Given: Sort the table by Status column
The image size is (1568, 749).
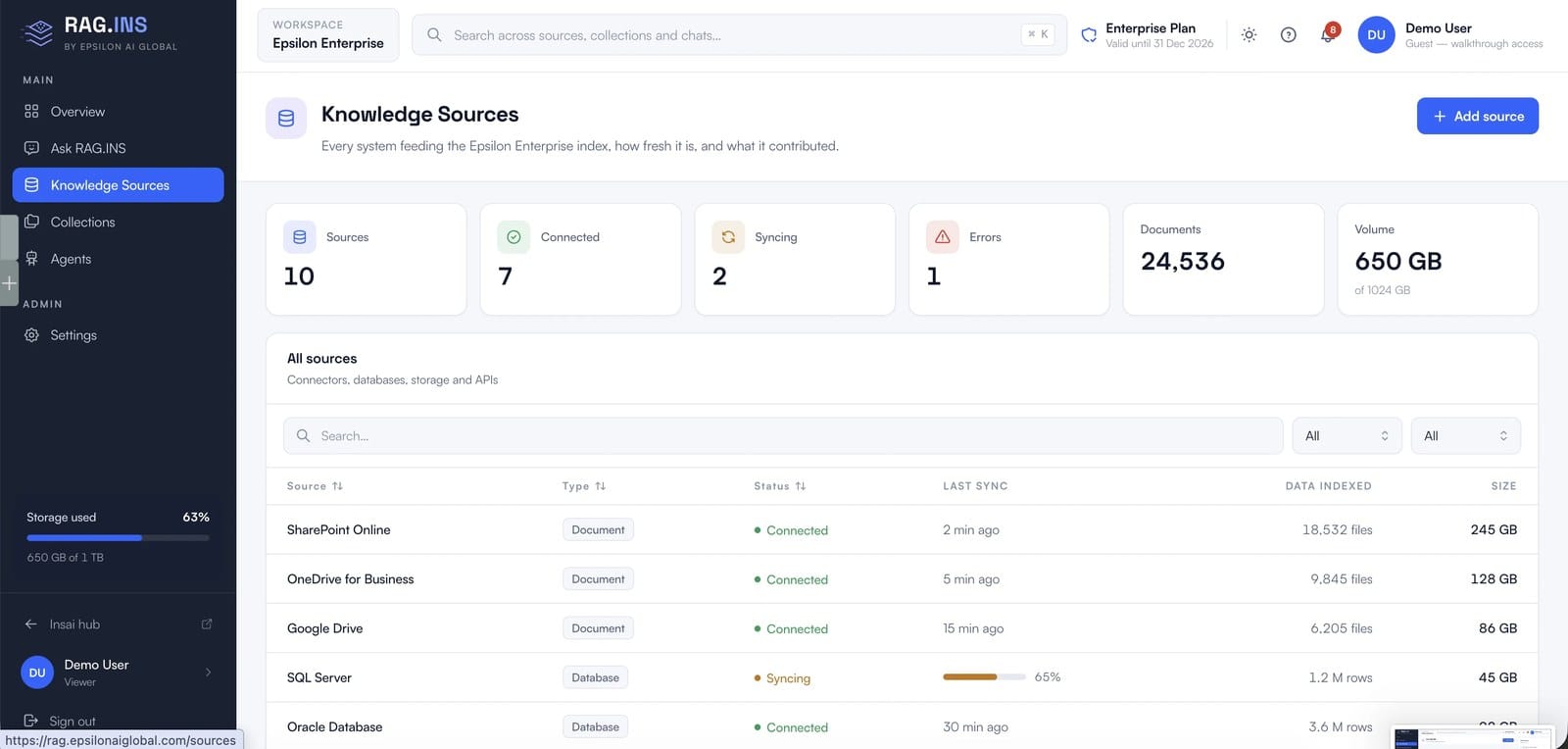Looking at the screenshot, I should point(780,486).
